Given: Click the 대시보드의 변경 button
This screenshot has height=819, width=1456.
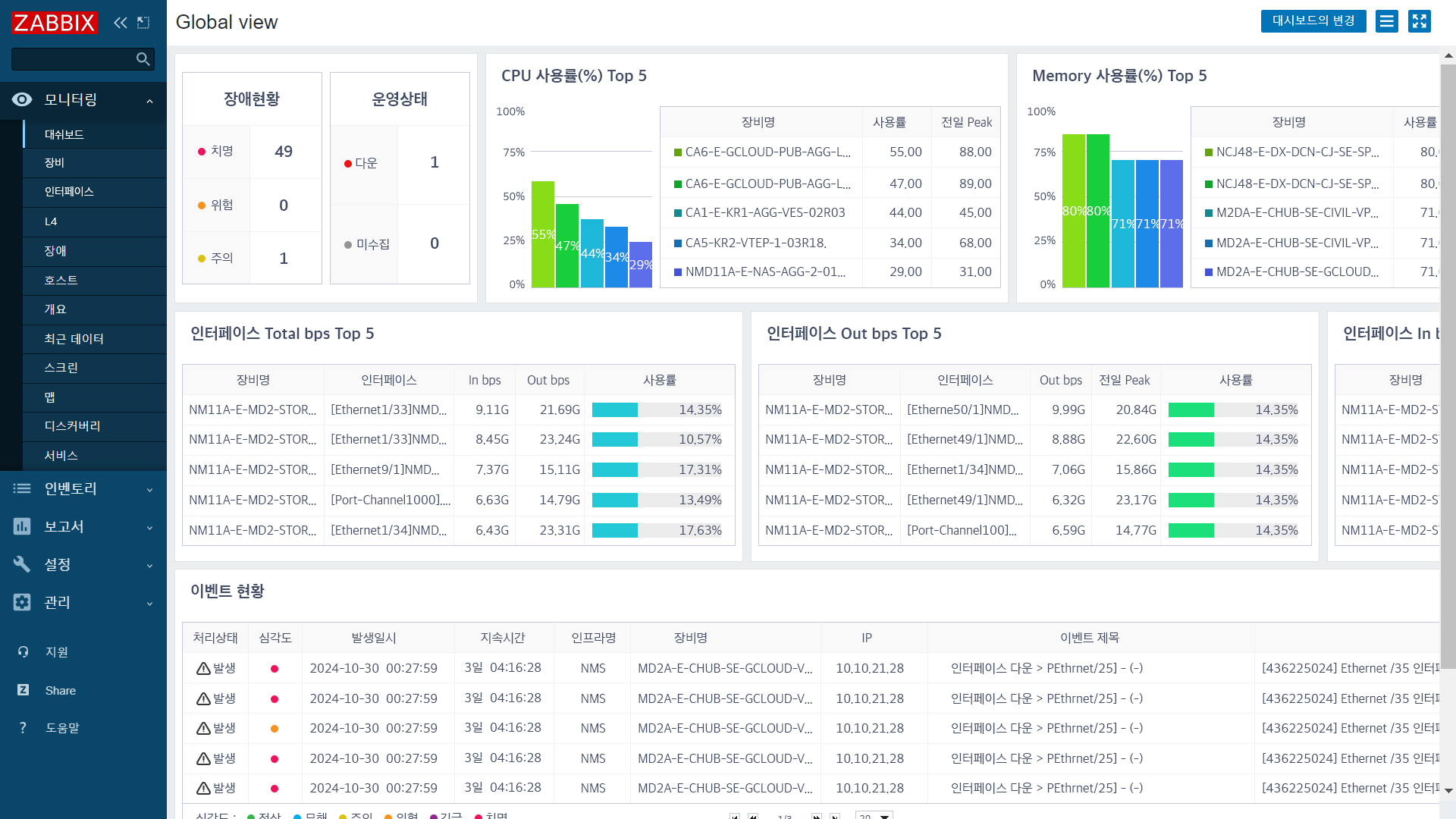Looking at the screenshot, I should click(1313, 21).
